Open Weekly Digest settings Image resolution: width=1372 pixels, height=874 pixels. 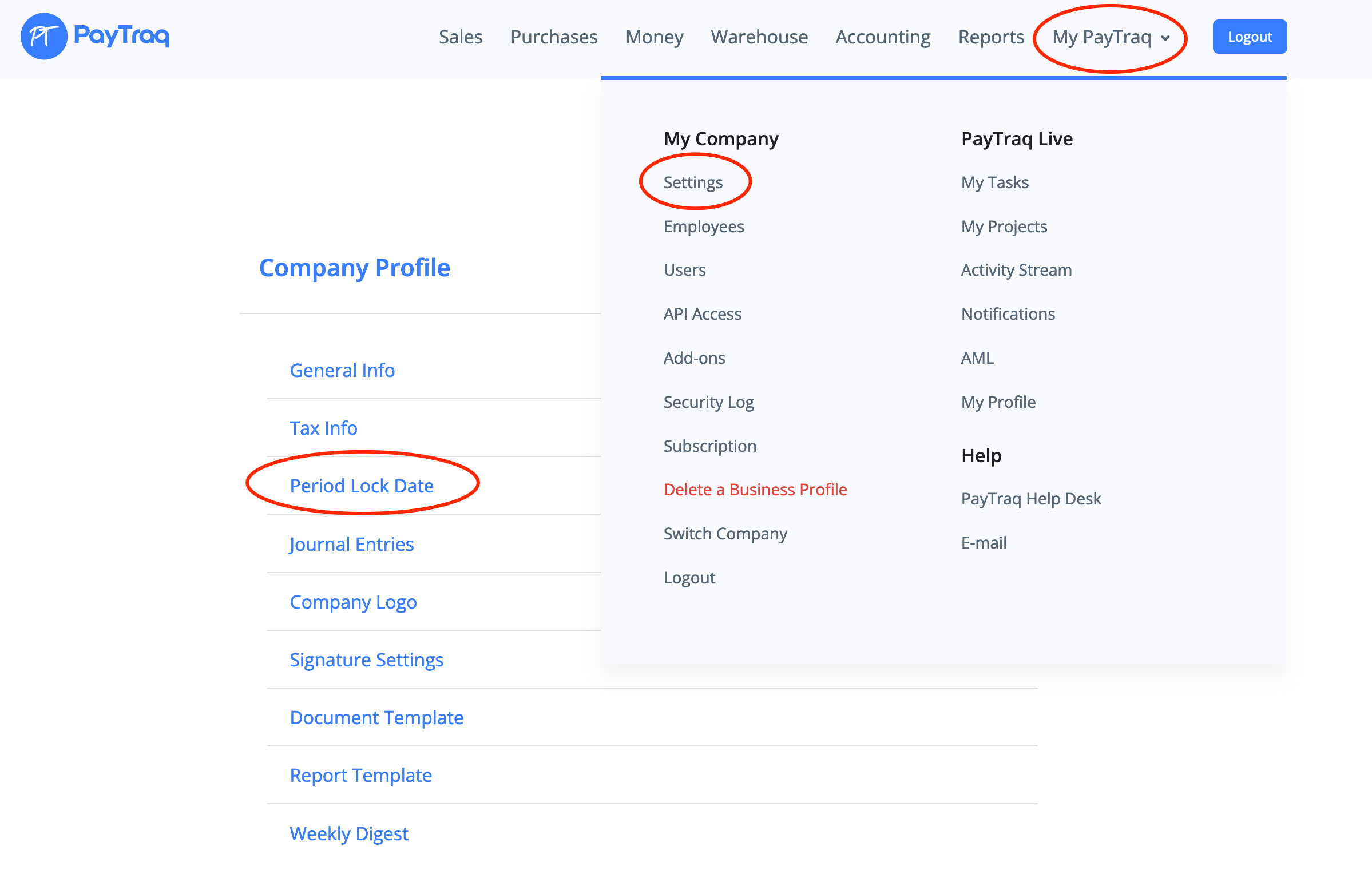[x=349, y=833]
